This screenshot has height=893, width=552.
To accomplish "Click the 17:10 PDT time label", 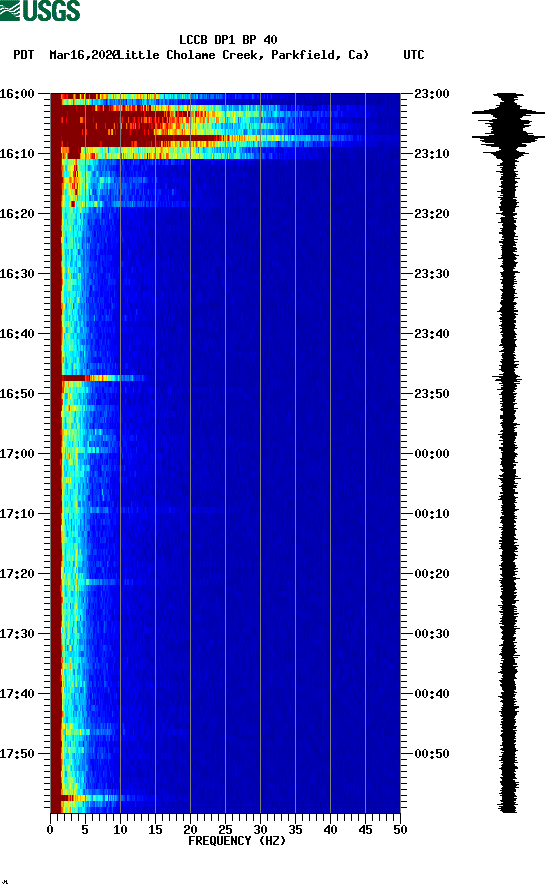I will (17, 514).
